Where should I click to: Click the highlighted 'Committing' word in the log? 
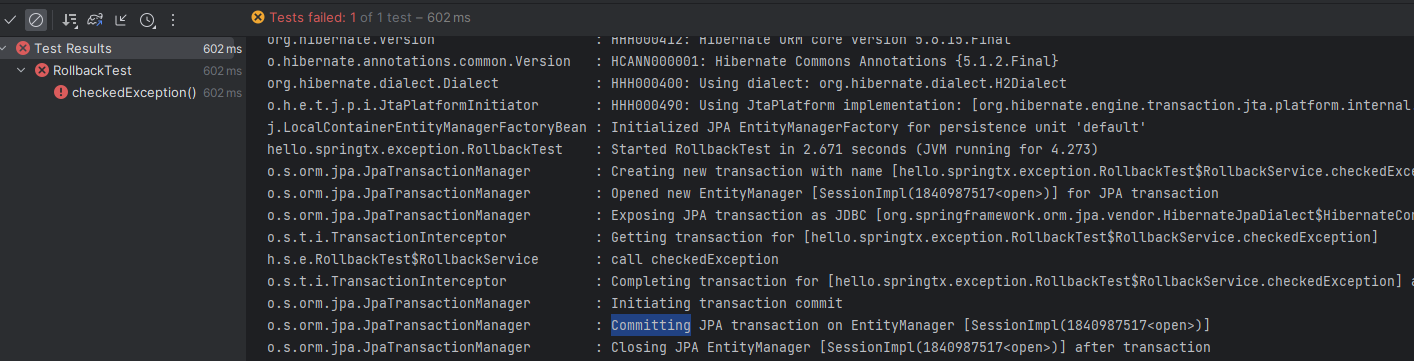coord(651,325)
